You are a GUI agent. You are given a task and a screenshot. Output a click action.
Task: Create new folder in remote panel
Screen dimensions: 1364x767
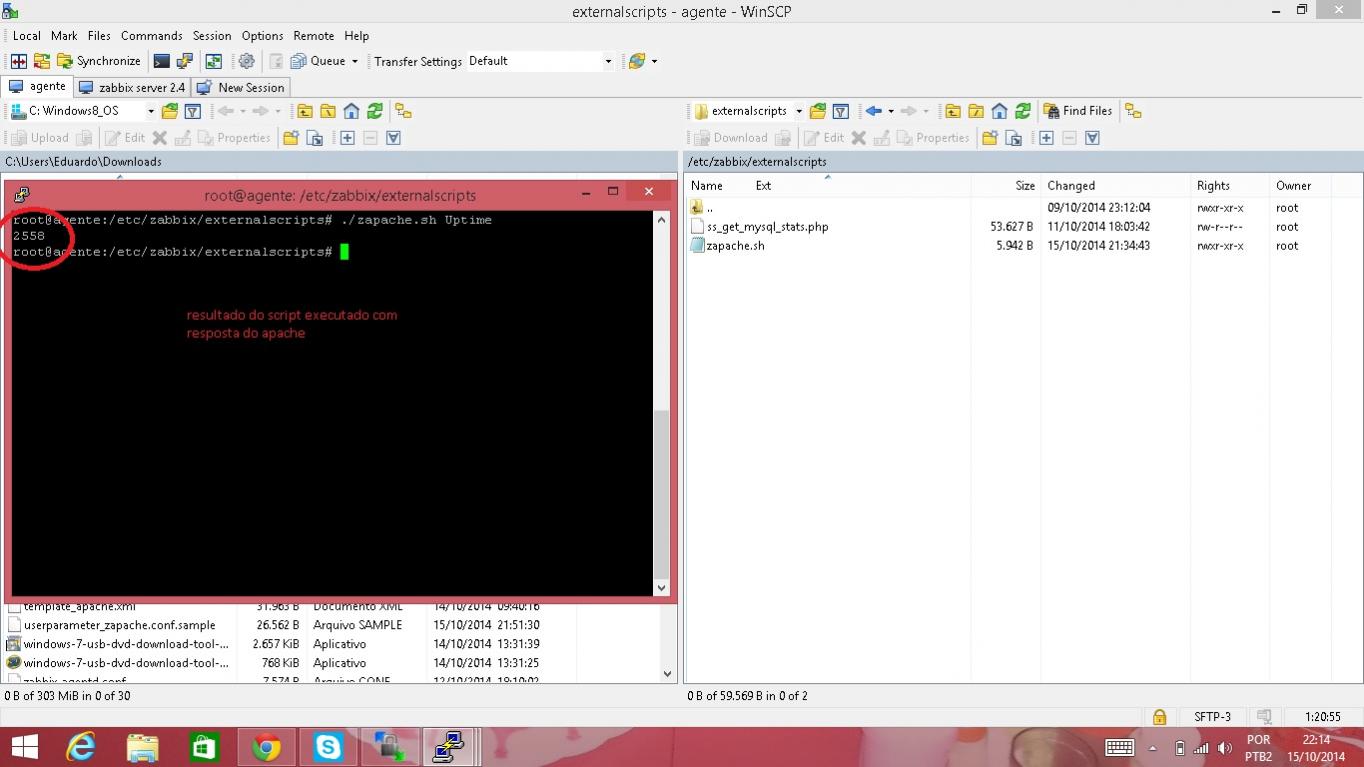pyautogui.click(x=990, y=138)
